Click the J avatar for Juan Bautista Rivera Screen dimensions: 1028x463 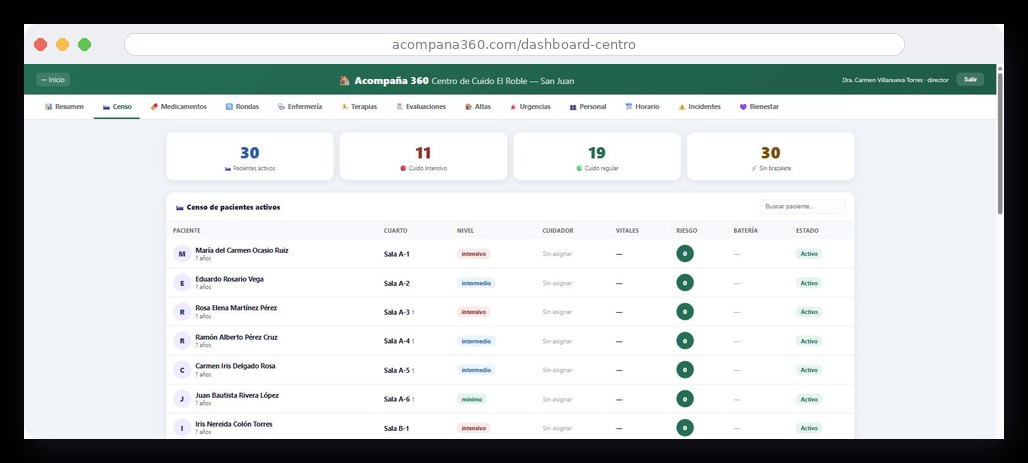click(182, 399)
